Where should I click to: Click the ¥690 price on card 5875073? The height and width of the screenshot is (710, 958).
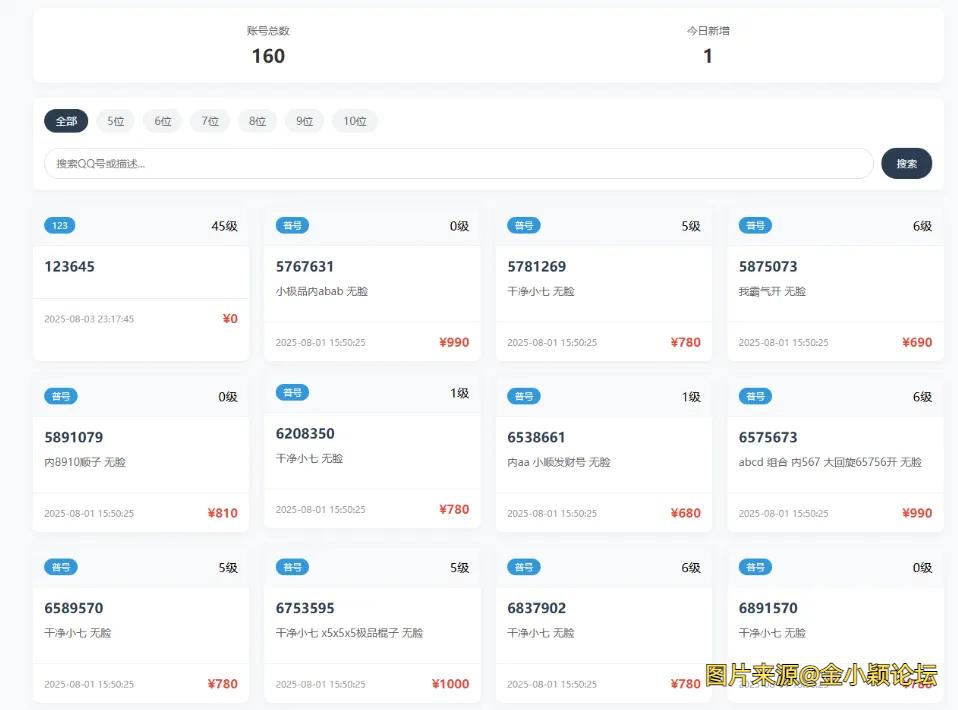[916, 342]
